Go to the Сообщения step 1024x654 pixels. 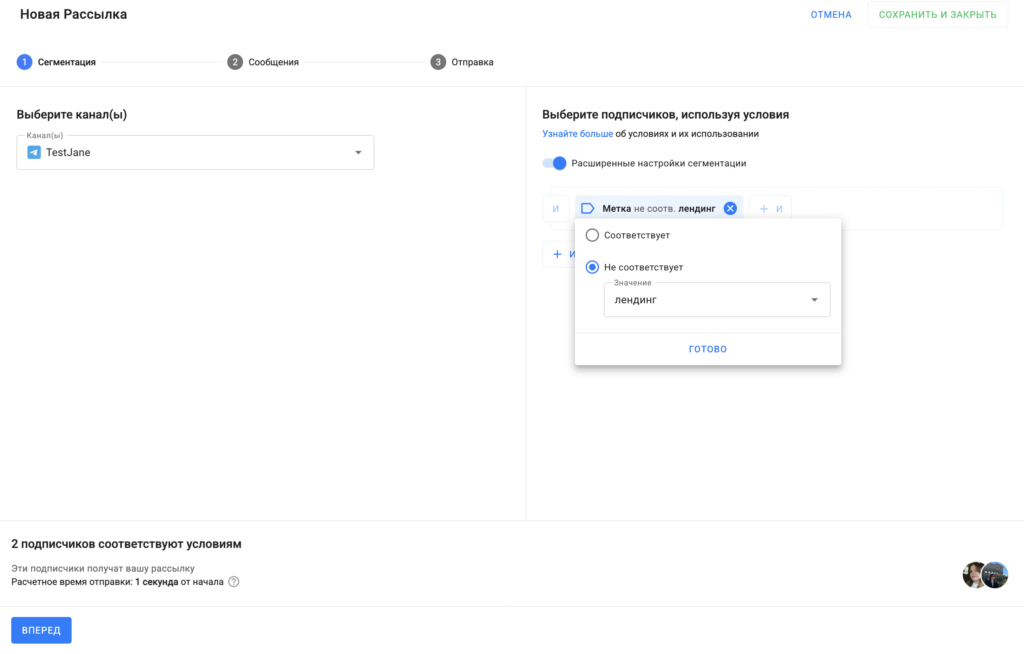click(x=273, y=62)
